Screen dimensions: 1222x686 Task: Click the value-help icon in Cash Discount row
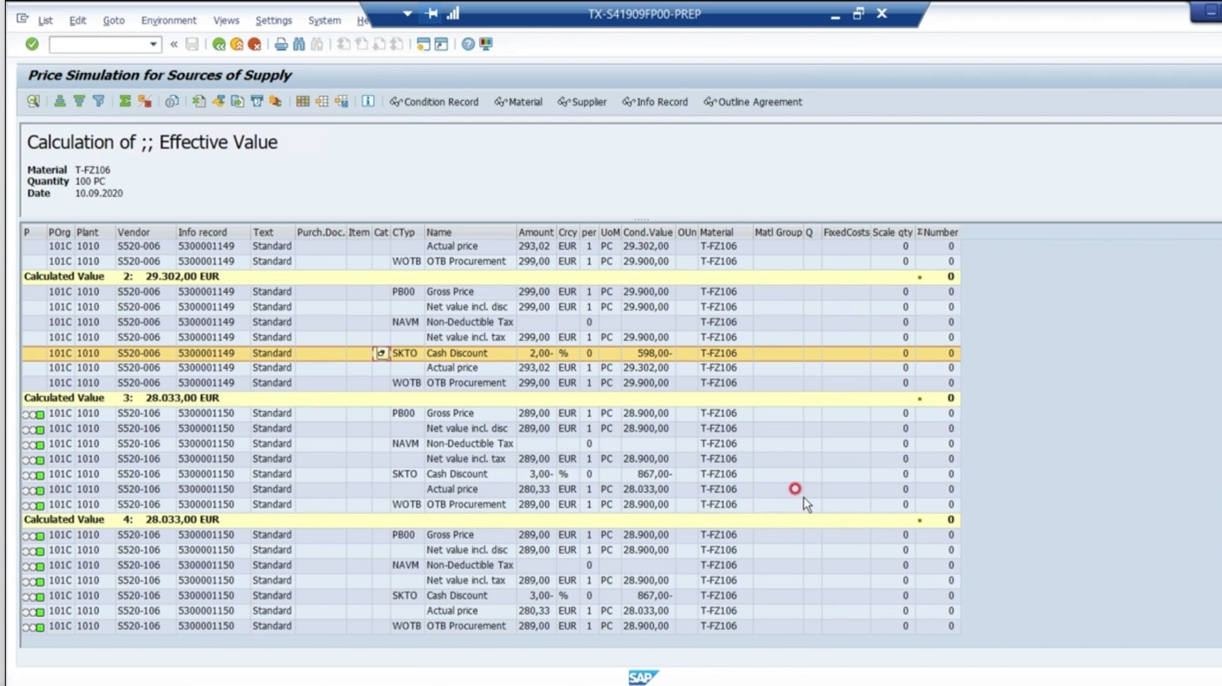click(381, 353)
